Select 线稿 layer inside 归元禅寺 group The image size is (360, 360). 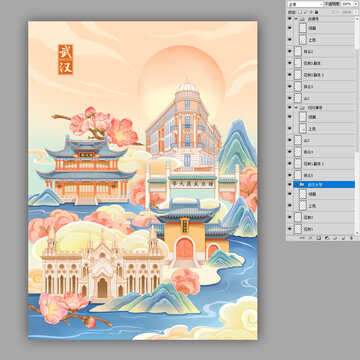click(323, 117)
